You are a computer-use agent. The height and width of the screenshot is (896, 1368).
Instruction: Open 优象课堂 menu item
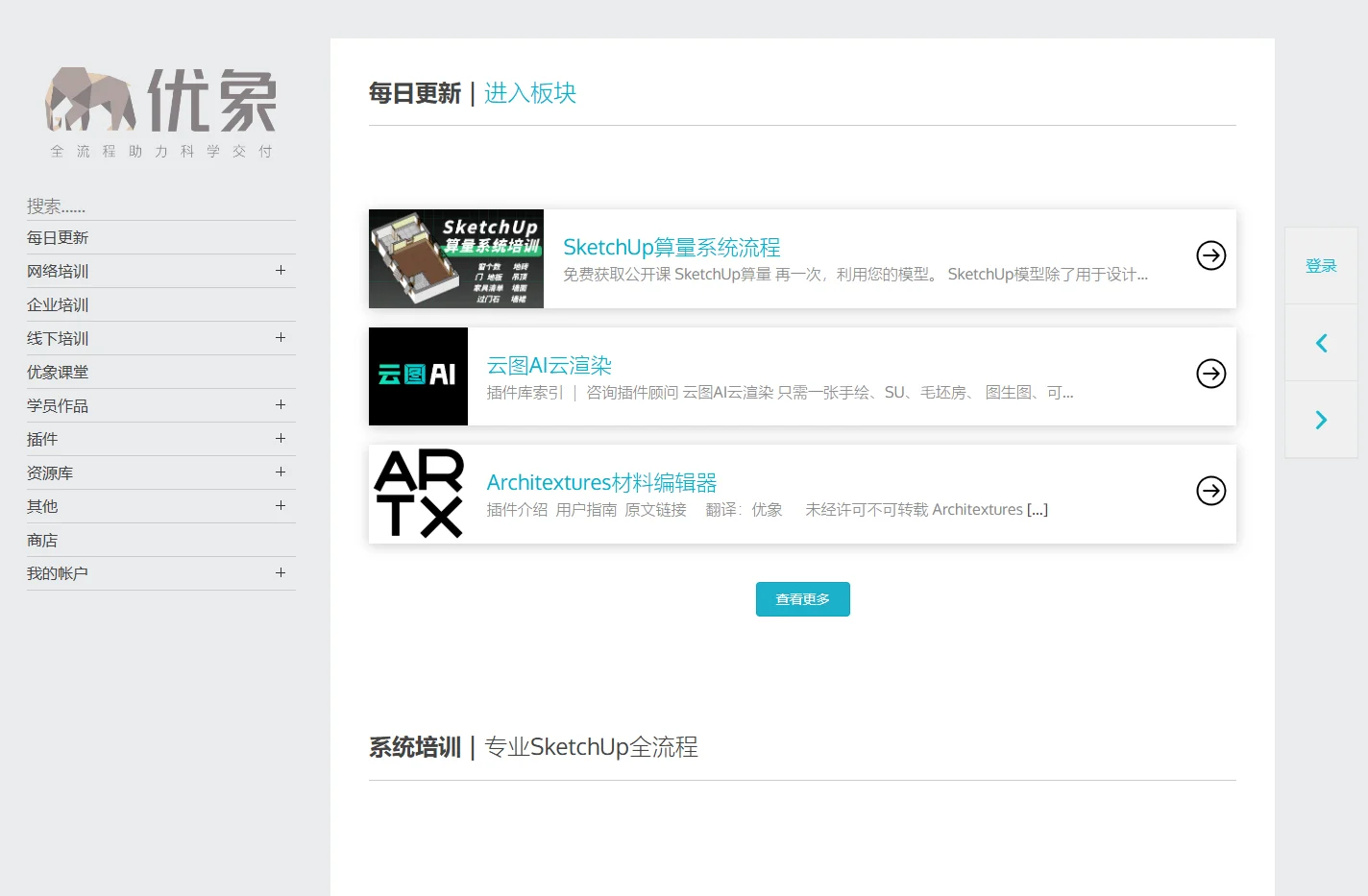tap(58, 372)
